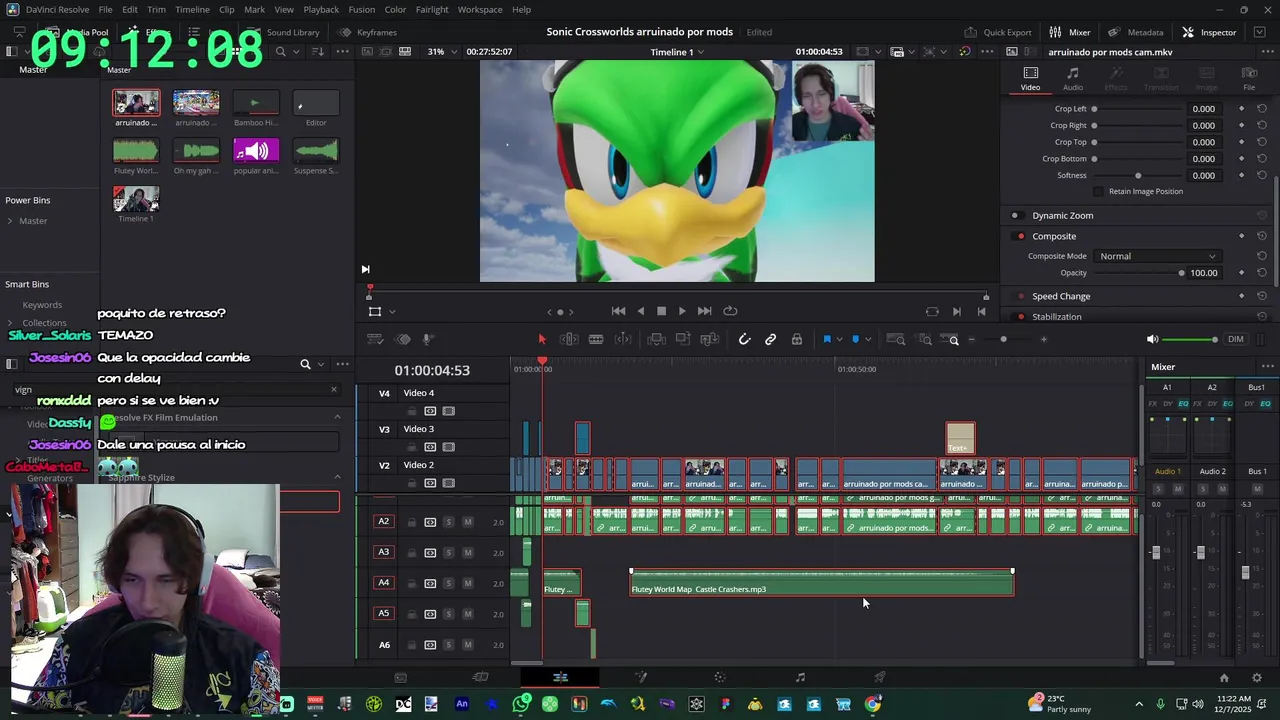Open the Metadata panel

coord(1136,32)
